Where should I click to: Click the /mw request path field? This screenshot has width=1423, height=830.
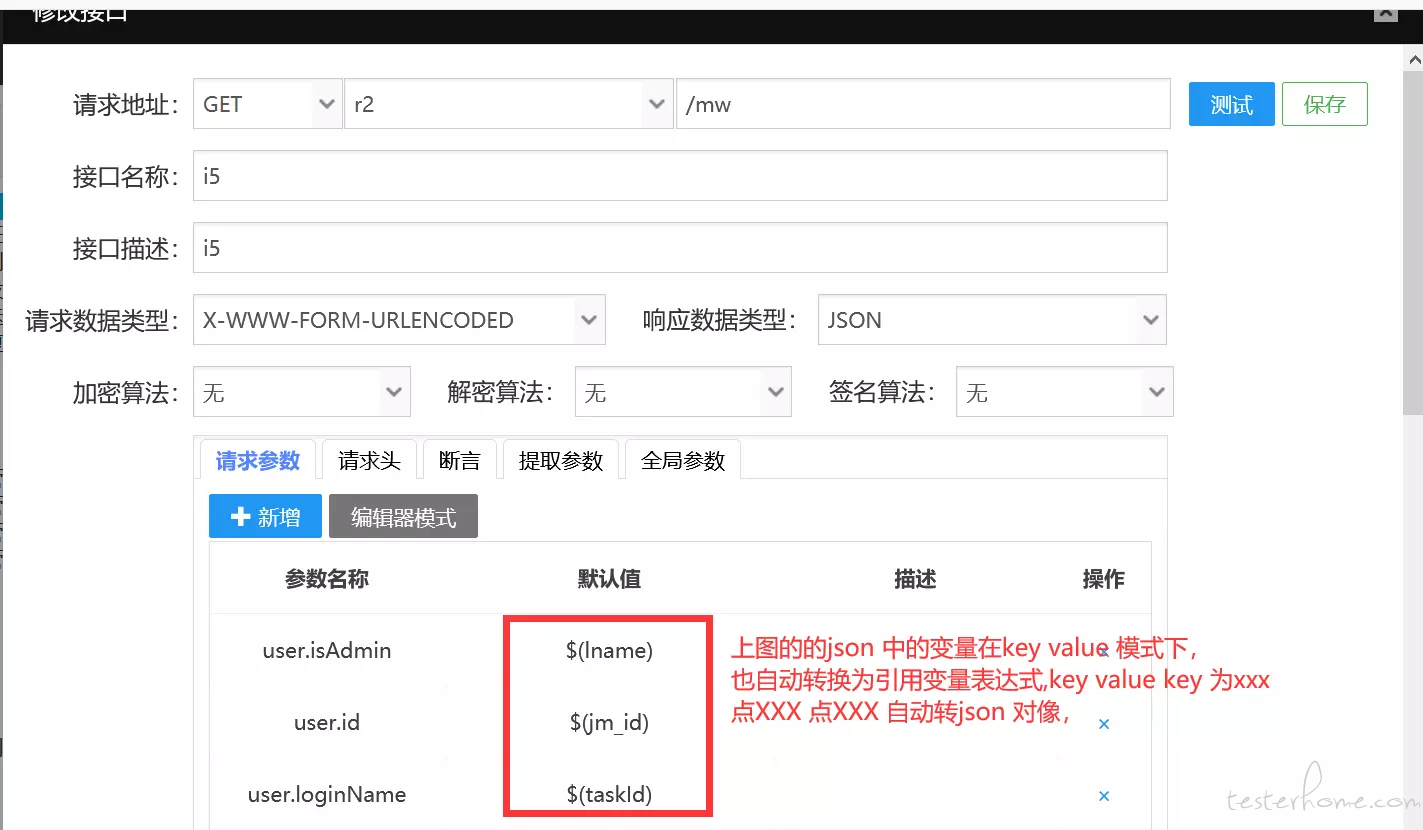click(x=923, y=104)
